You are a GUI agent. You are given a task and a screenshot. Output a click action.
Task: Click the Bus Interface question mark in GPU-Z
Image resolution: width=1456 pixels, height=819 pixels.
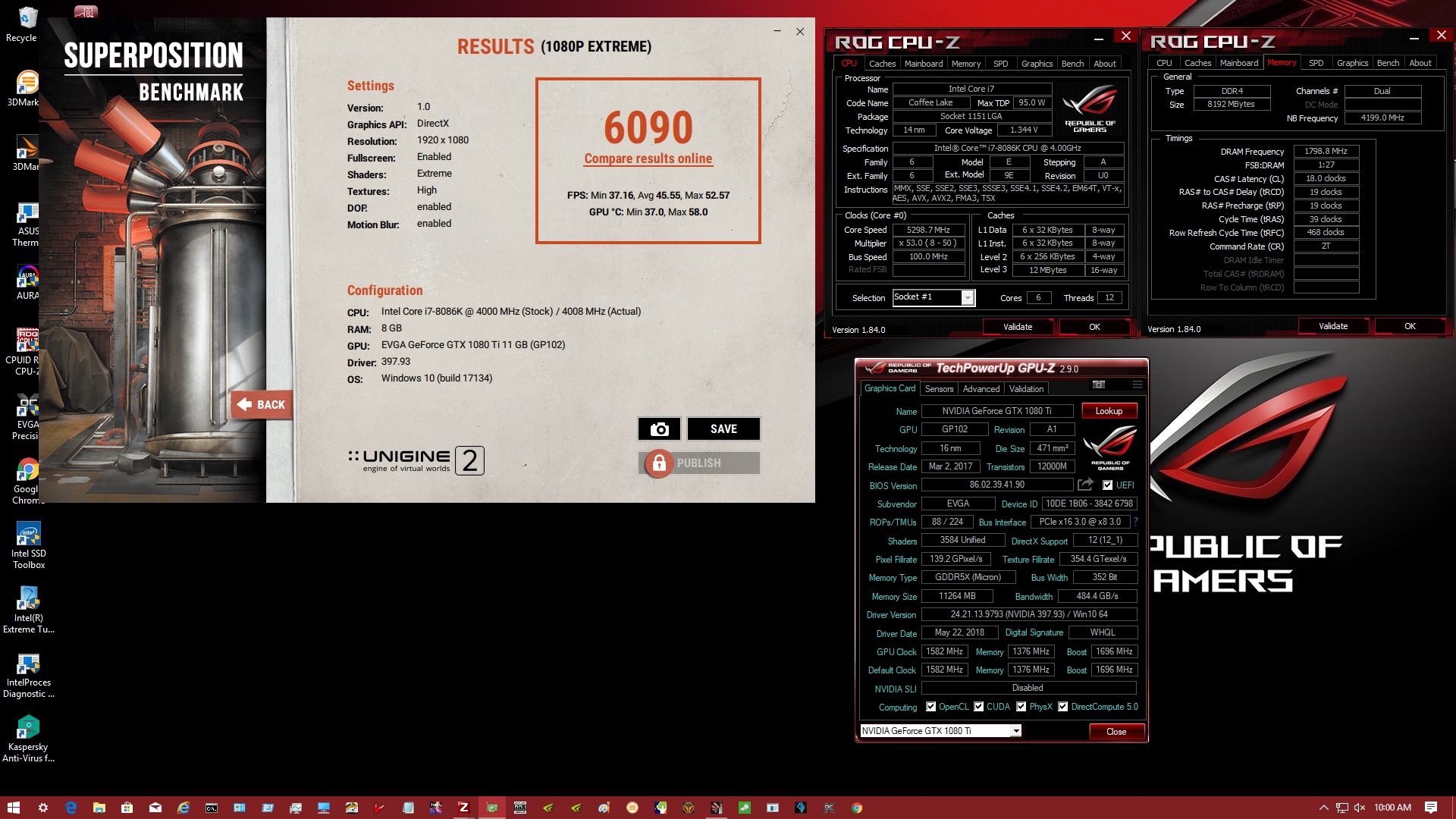click(x=1135, y=522)
